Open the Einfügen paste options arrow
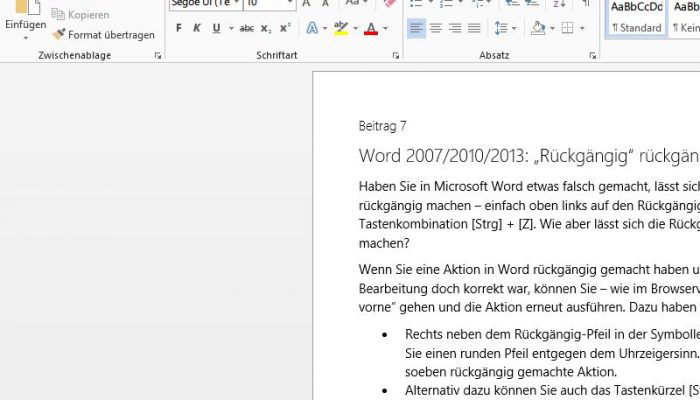Viewport: 700px width, 400px height. [25, 38]
